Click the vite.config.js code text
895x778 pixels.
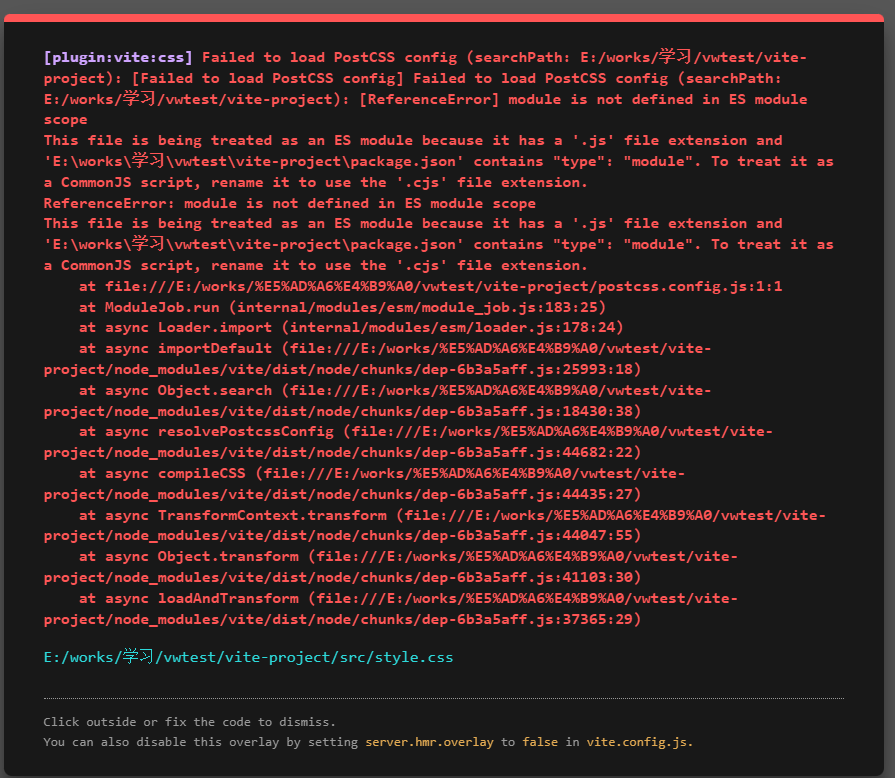click(639, 742)
